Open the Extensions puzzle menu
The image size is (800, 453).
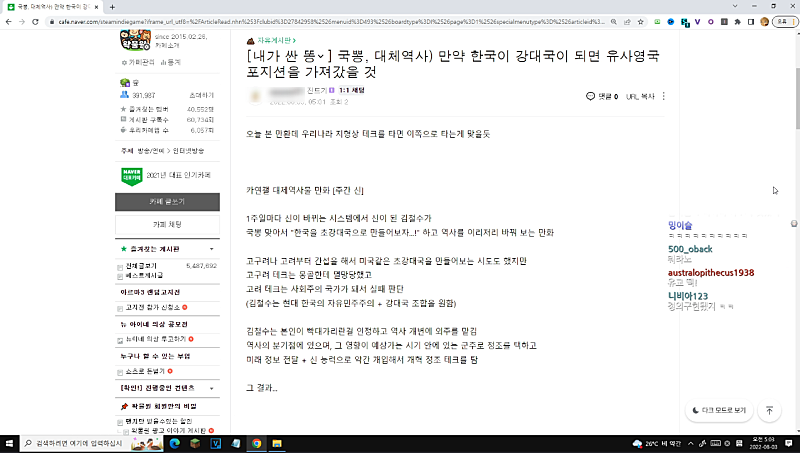point(737,22)
